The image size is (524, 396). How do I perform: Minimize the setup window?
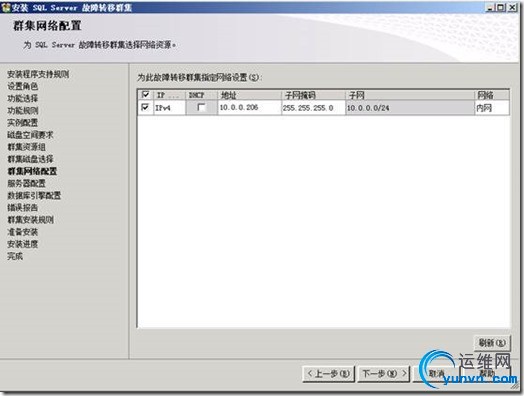point(490,7)
